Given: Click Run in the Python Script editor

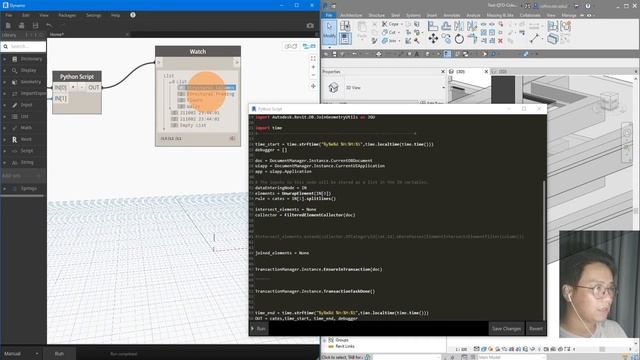Looking at the screenshot, I should [259, 329].
